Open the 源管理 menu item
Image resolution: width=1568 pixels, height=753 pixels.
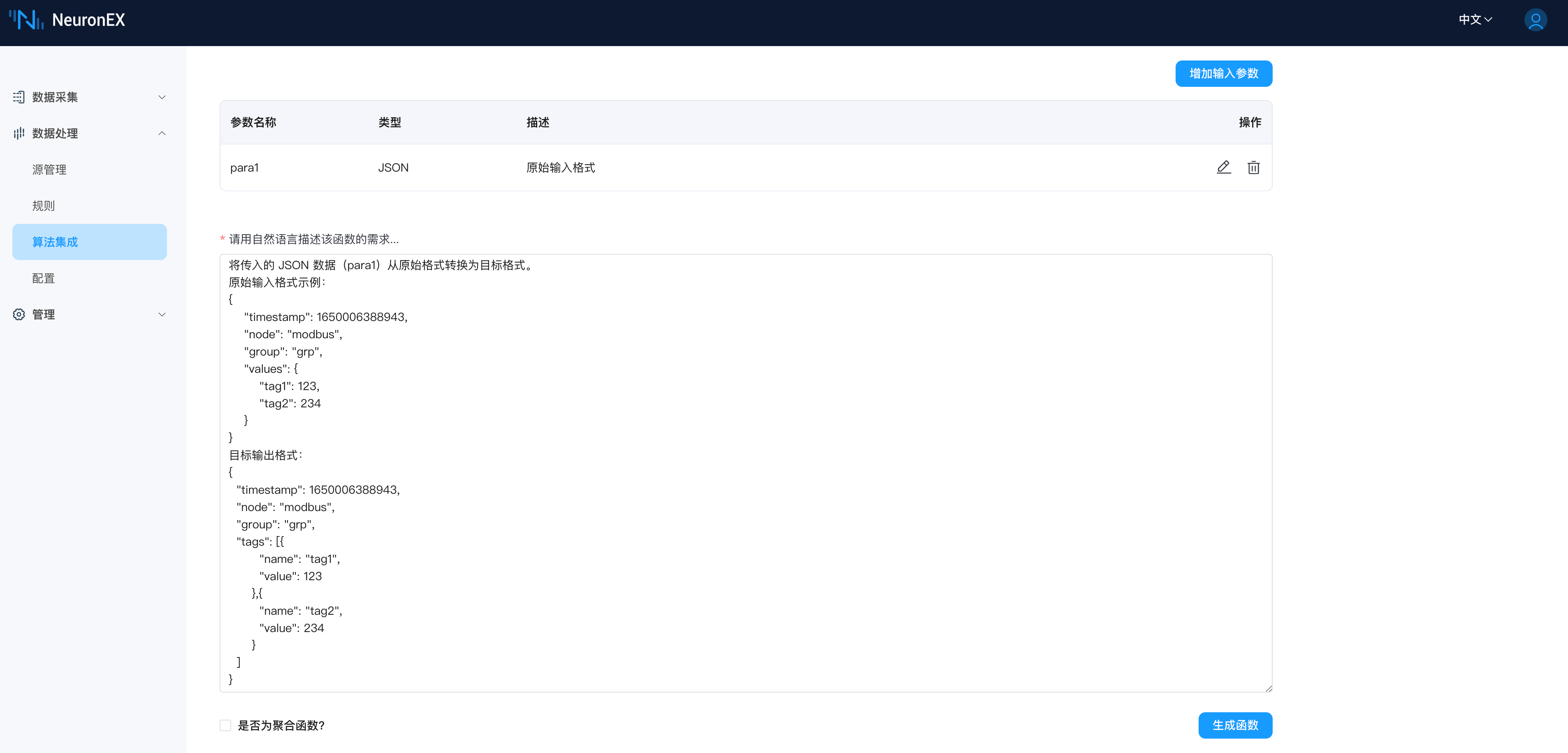49,170
